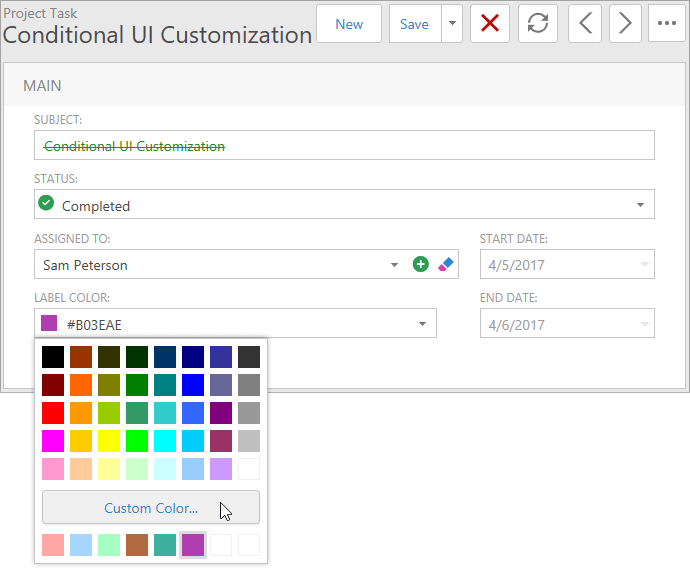The image size is (690, 568).
Task: Click the green Completed status checkmark icon
Action: coord(46,204)
